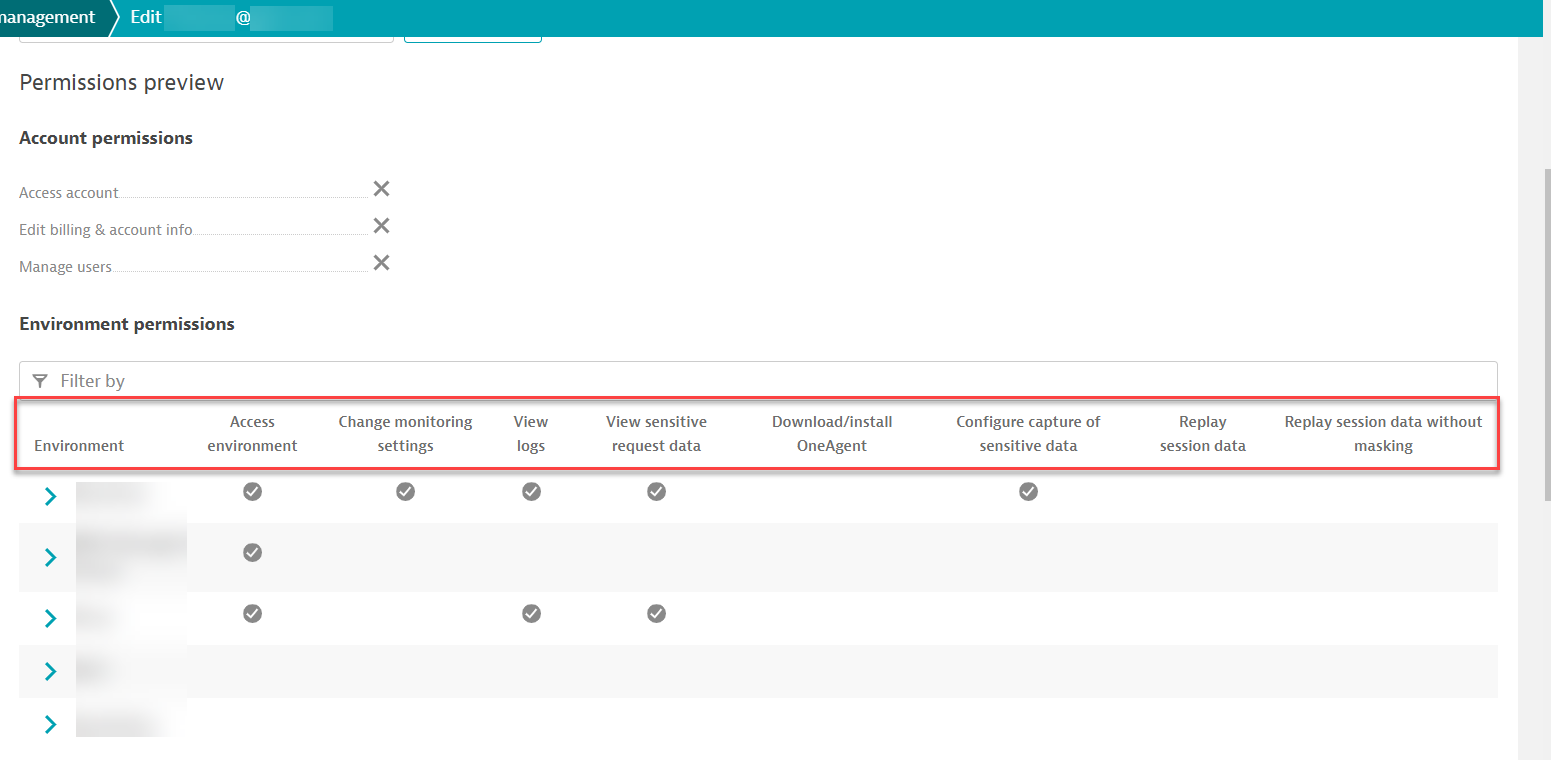Click the X icon beside Manage users
This screenshot has width=1551, height=760.
[381, 263]
